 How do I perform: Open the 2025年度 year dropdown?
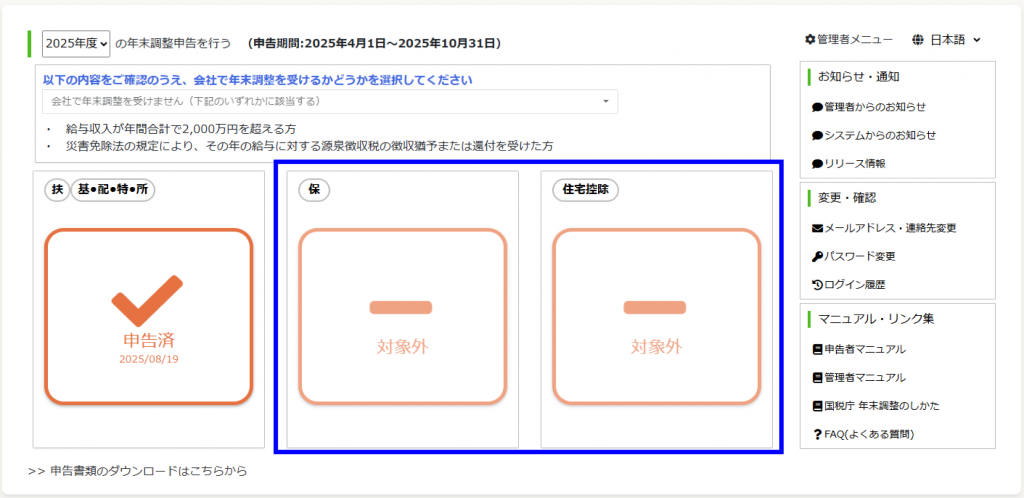(76, 43)
